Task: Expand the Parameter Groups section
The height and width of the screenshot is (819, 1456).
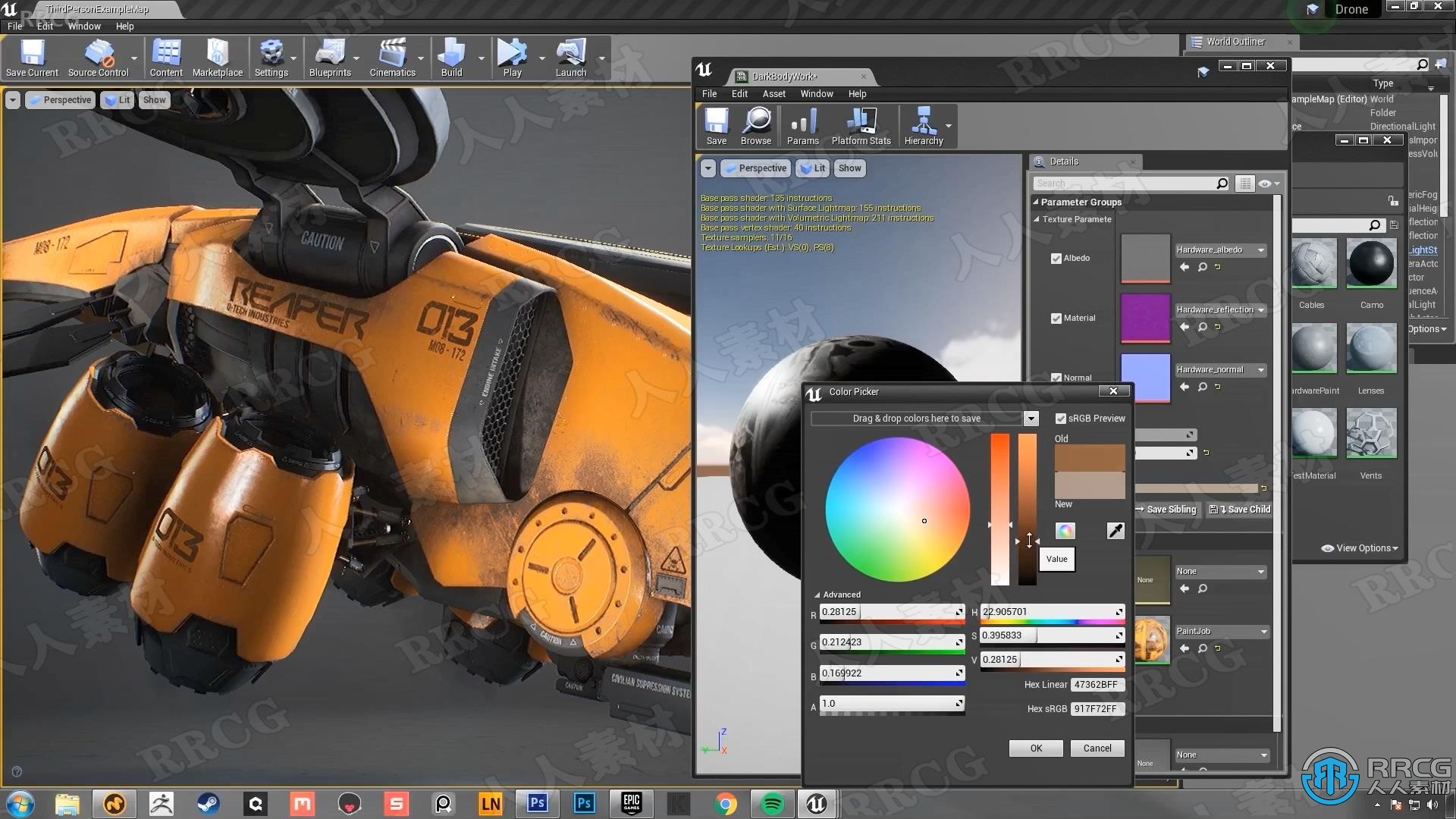Action: tap(1036, 201)
